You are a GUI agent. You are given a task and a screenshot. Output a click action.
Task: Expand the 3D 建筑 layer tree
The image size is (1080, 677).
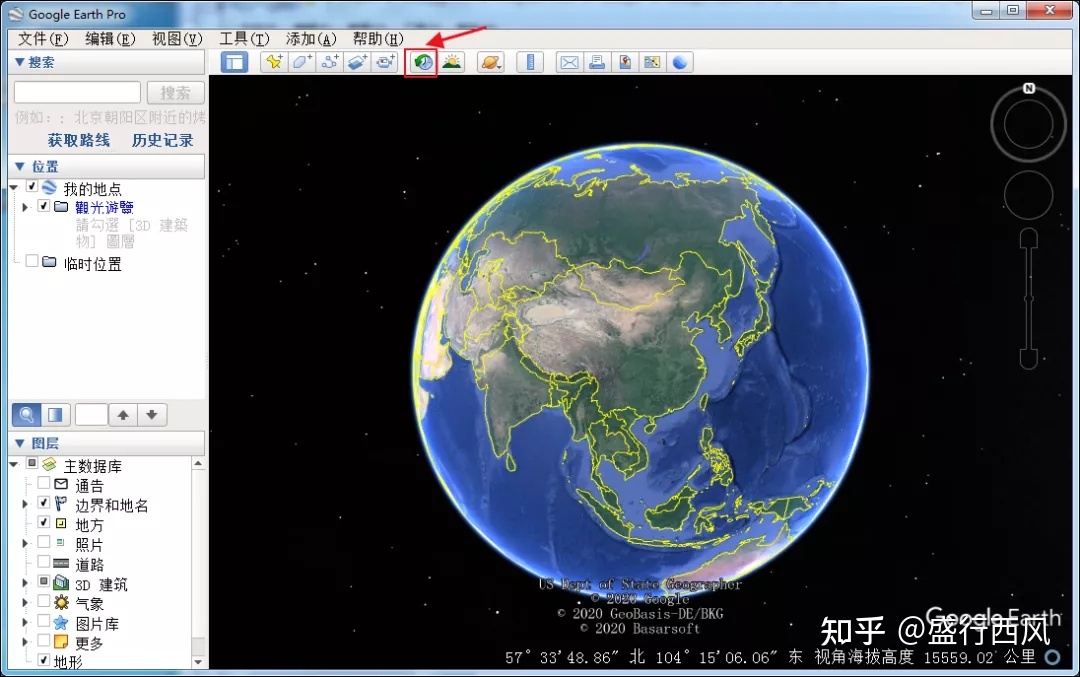(25, 583)
